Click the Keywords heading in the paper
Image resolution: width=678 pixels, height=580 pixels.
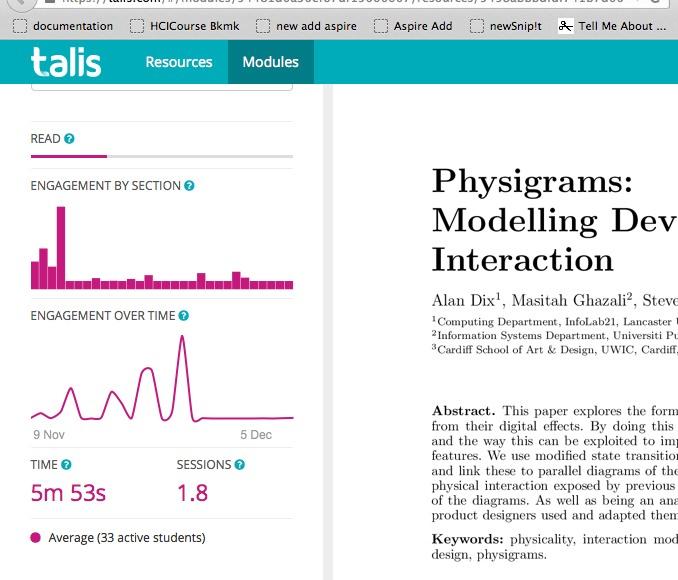pos(467,539)
